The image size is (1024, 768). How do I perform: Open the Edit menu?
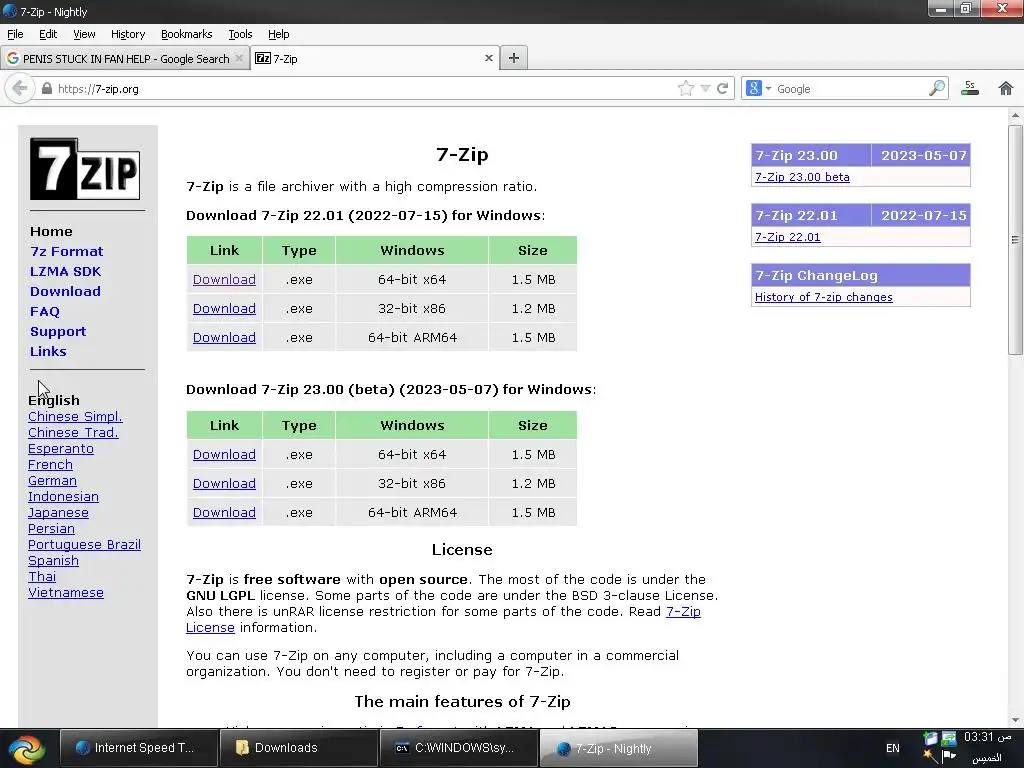(x=48, y=34)
